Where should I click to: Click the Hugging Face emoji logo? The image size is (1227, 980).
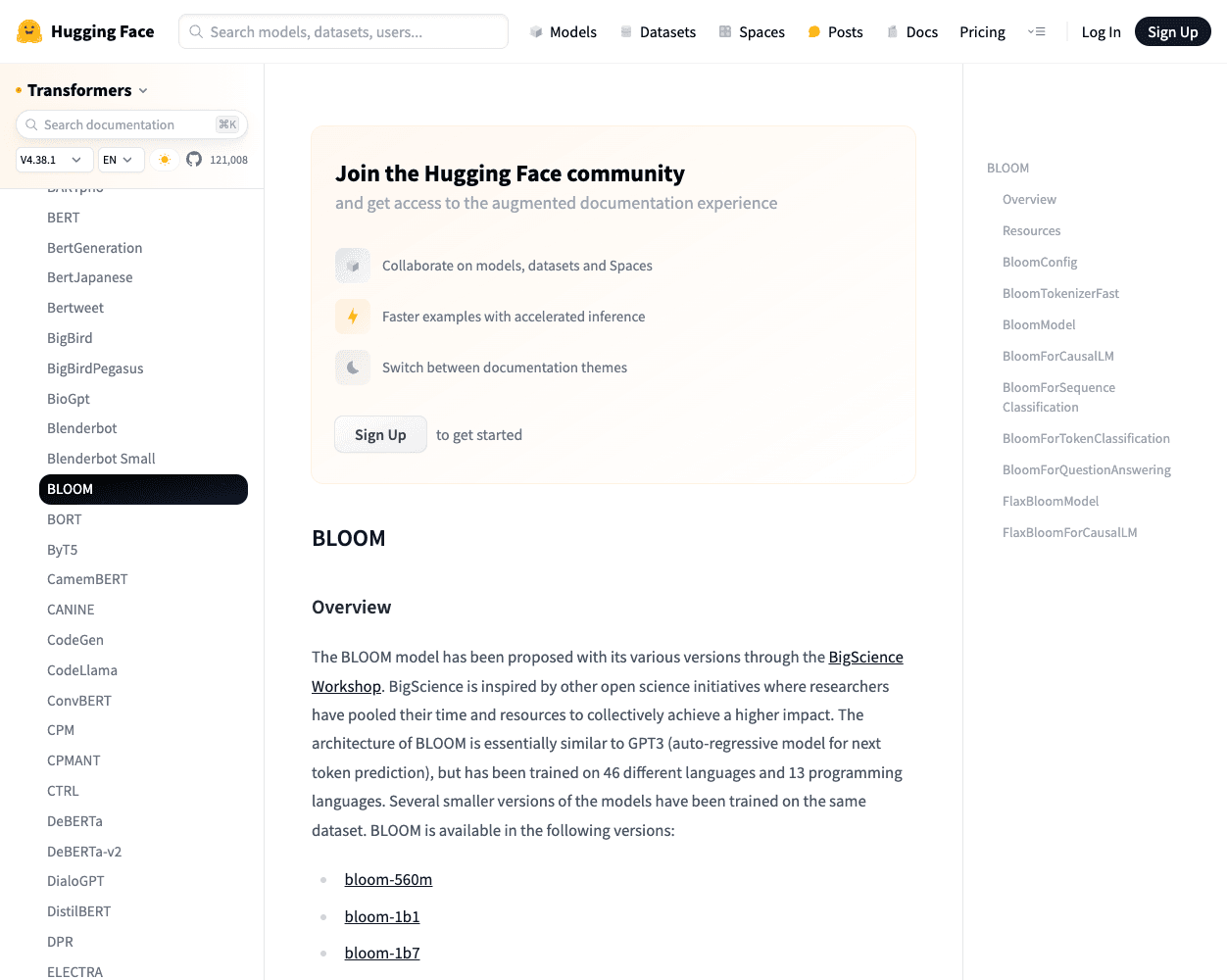point(29,31)
